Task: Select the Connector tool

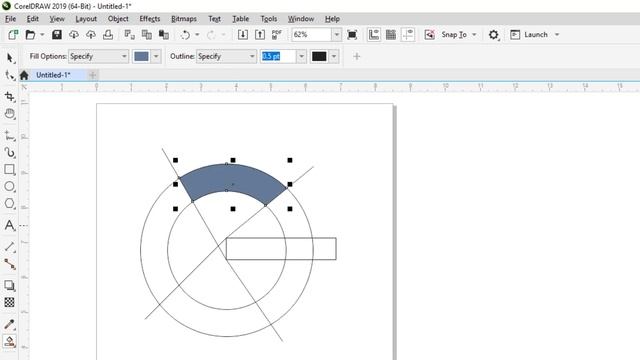Action: point(10,264)
